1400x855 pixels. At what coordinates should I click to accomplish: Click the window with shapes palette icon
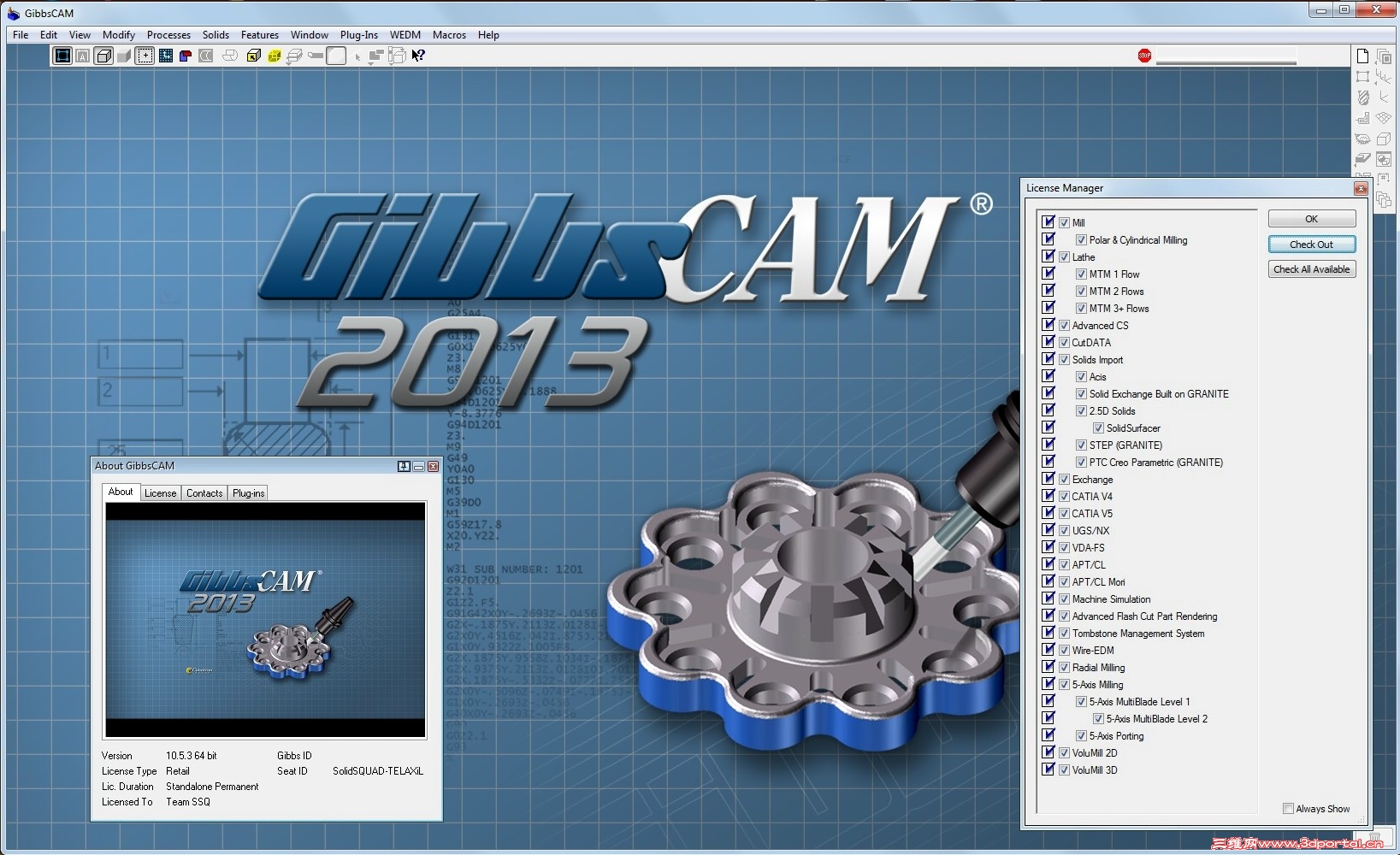pos(1384,159)
